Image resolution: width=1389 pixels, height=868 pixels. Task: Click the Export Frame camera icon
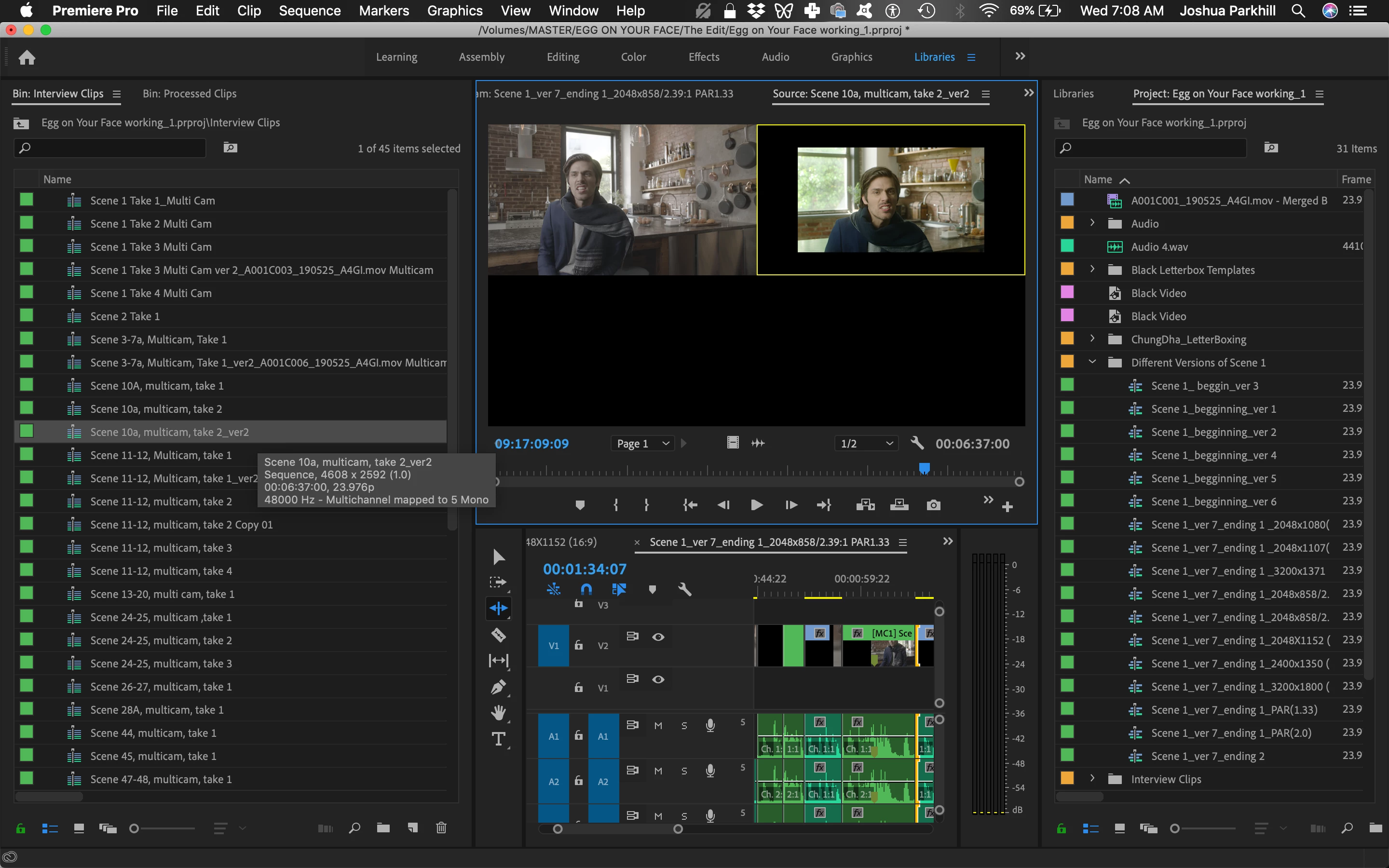coord(933,505)
